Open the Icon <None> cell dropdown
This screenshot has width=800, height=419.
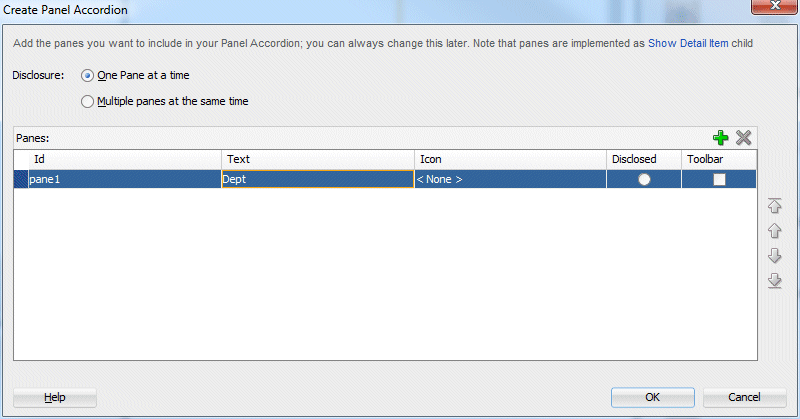point(510,179)
